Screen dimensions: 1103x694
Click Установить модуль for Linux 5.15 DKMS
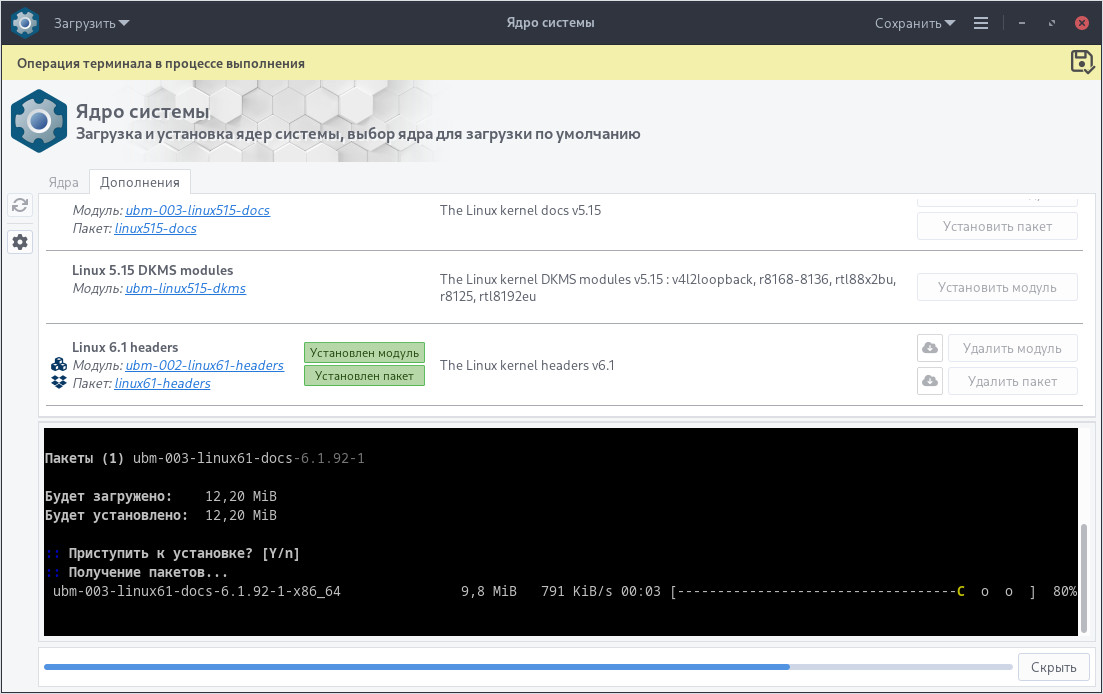[997, 288]
